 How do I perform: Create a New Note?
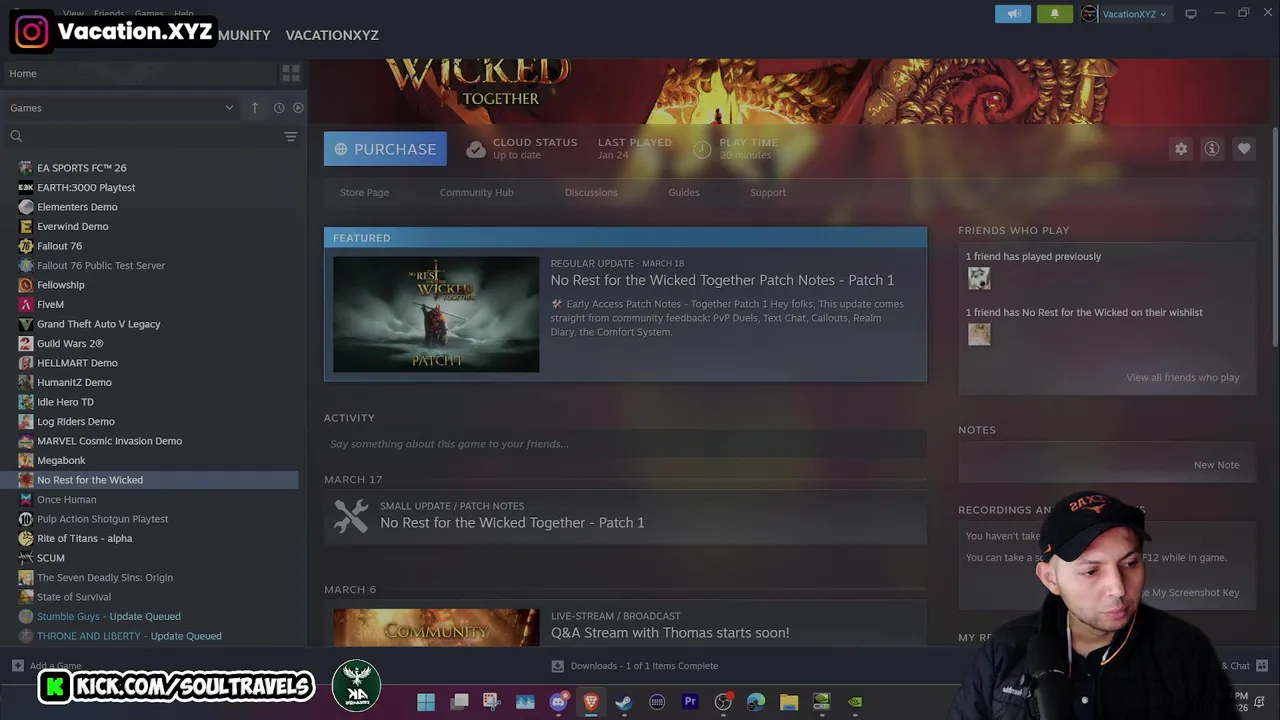tap(1216, 465)
